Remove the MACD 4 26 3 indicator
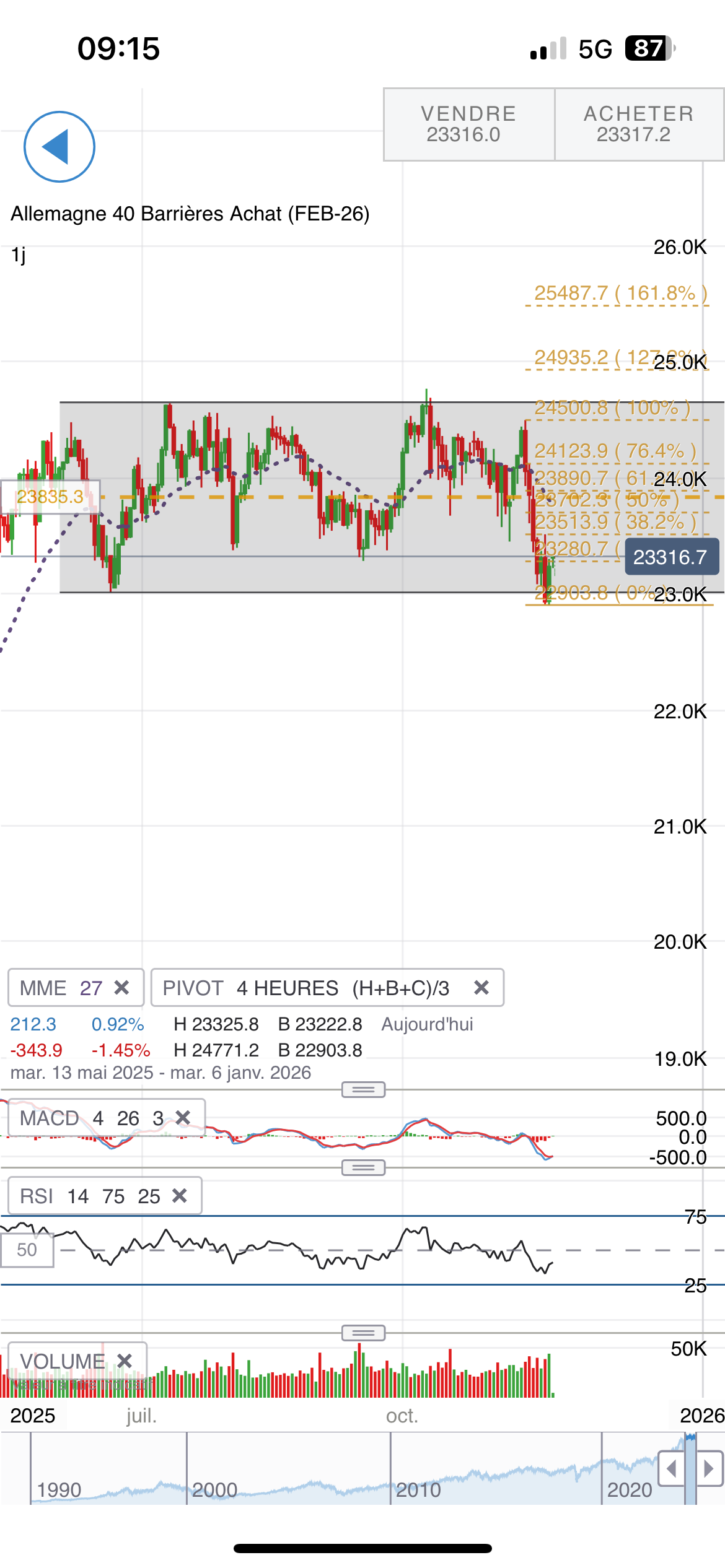 pos(183,1118)
